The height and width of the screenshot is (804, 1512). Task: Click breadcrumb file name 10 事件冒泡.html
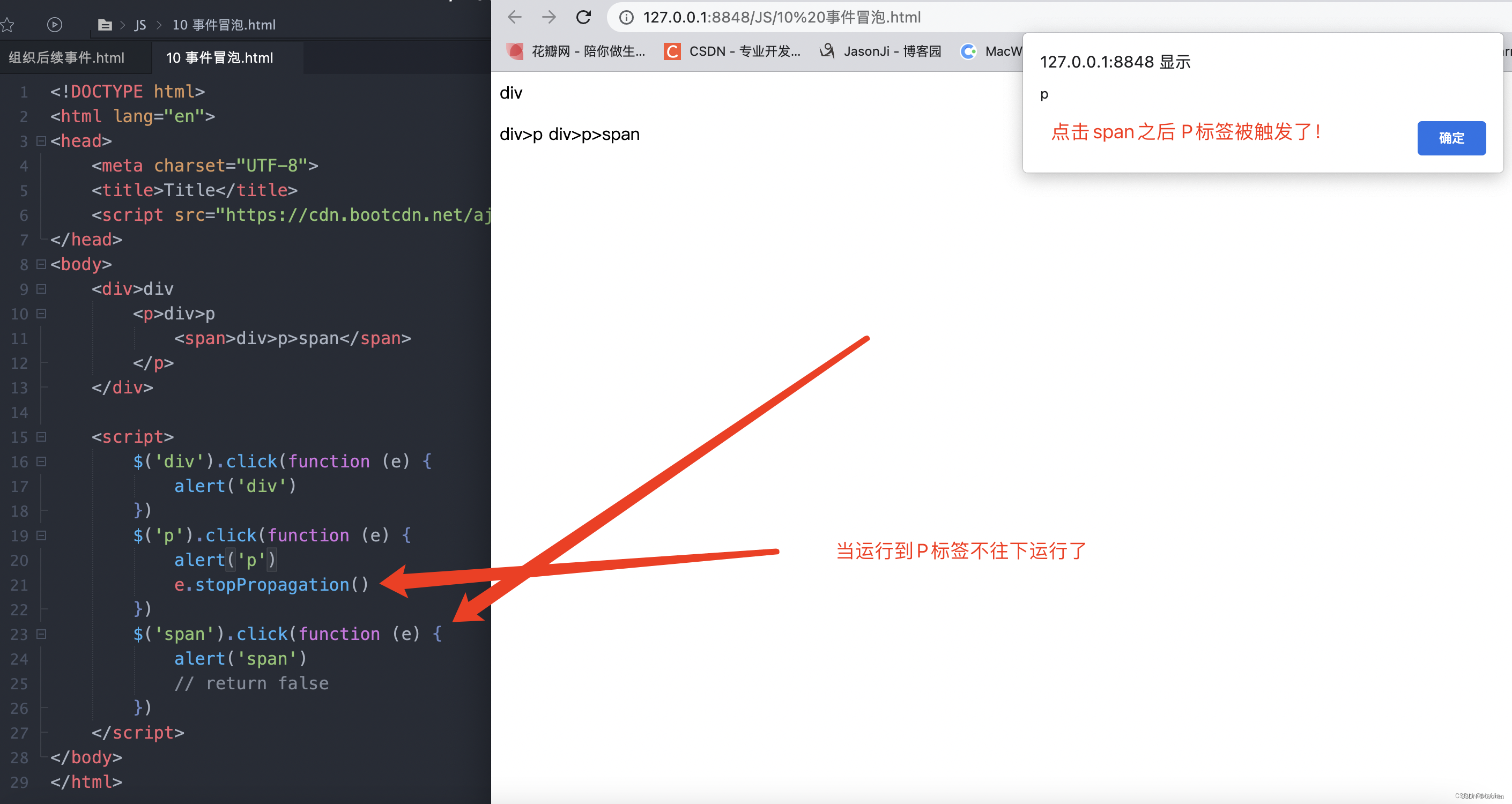tap(224, 25)
